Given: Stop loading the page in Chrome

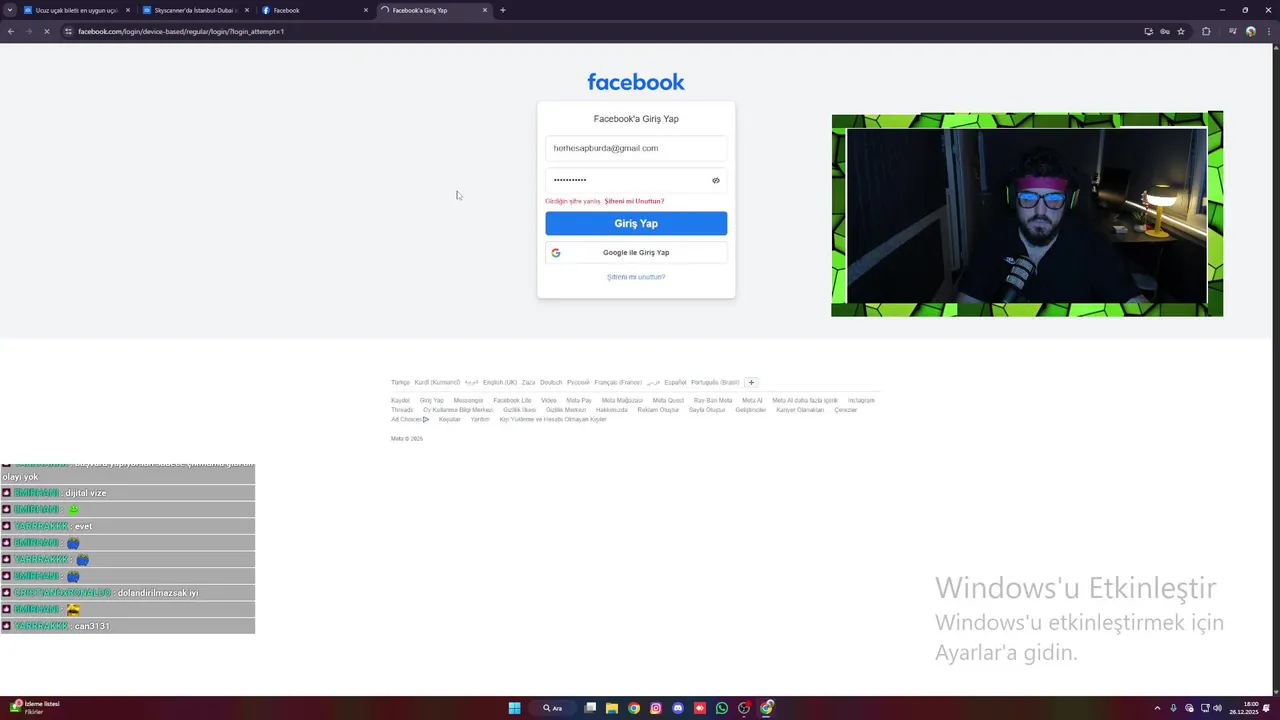Looking at the screenshot, I should 47,31.
